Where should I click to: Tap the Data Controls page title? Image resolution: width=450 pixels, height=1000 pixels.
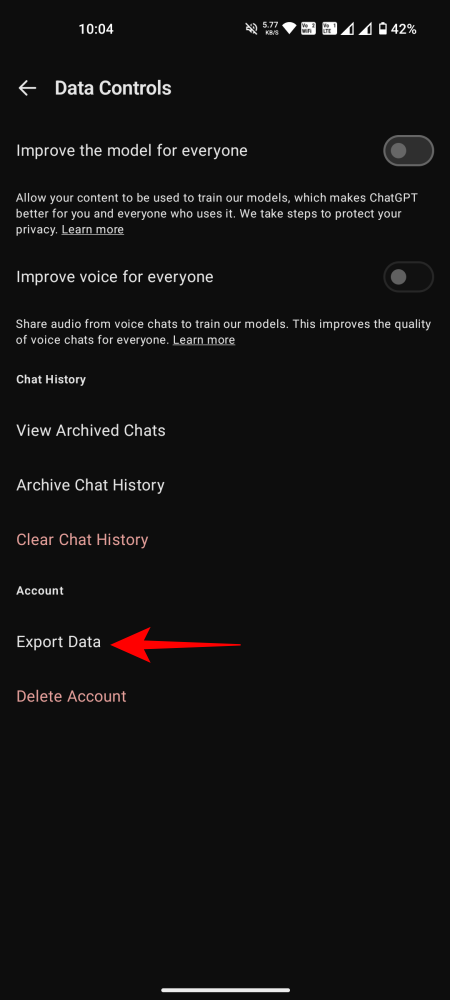click(113, 88)
